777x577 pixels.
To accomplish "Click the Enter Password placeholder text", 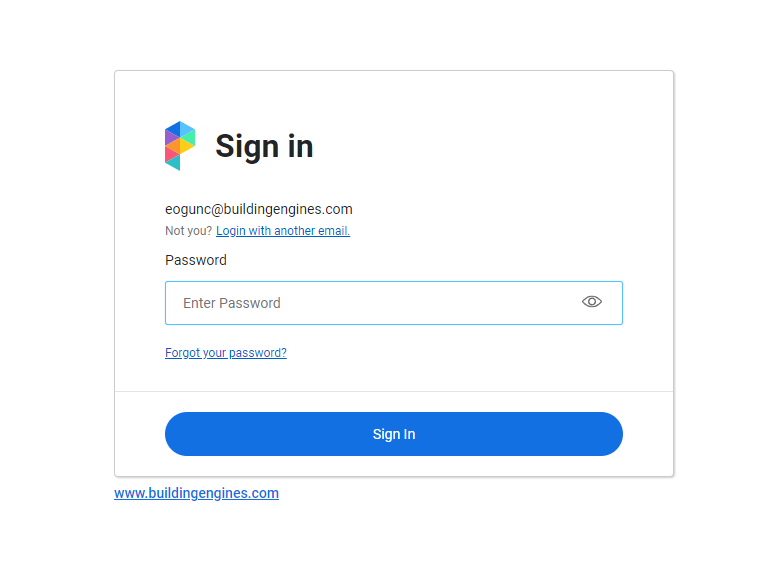I will [232, 303].
